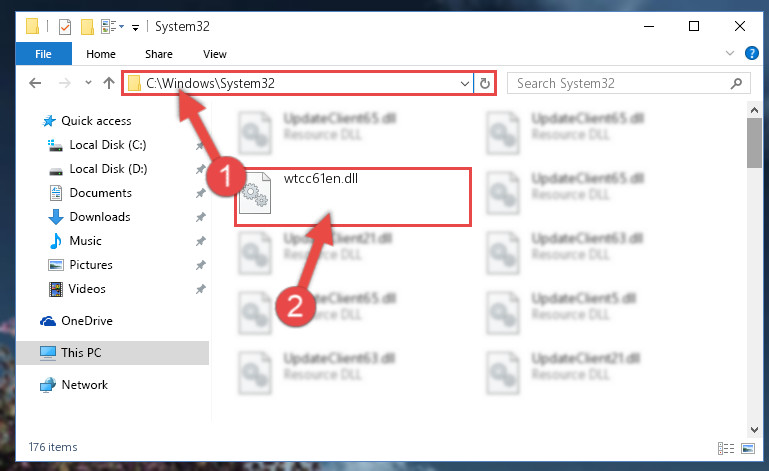This screenshot has height=471, width=769.
Task: Switch to Details view layout icon
Action: [x=726, y=448]
